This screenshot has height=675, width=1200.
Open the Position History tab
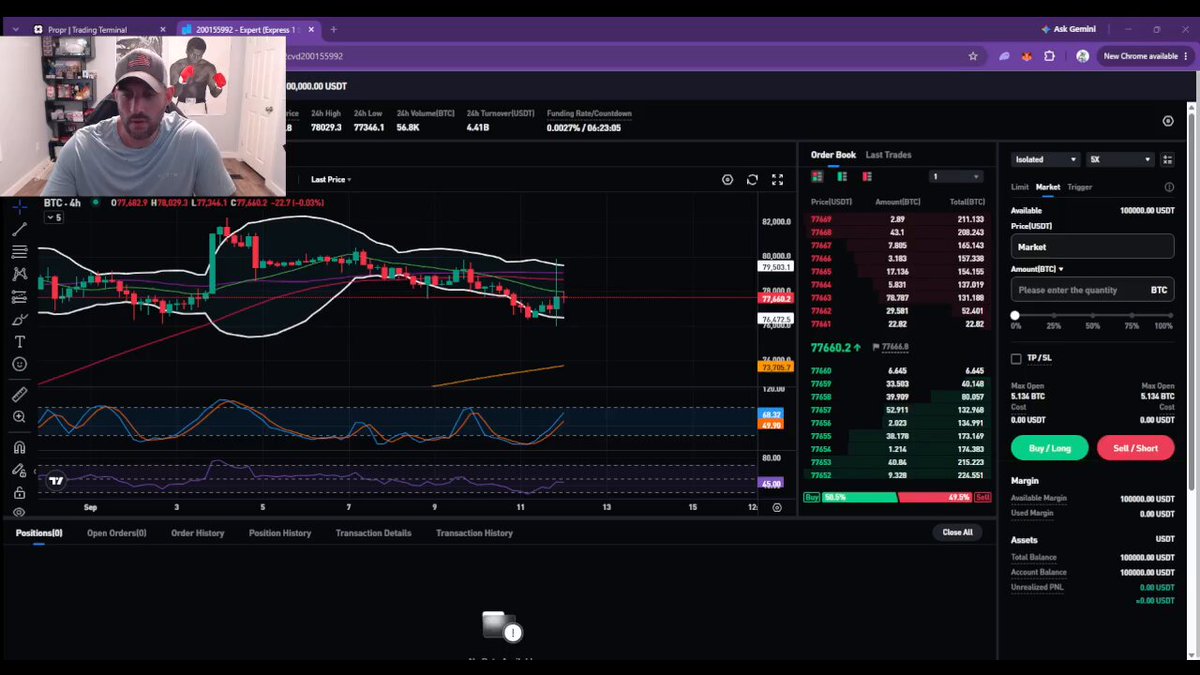coord(280,533)
